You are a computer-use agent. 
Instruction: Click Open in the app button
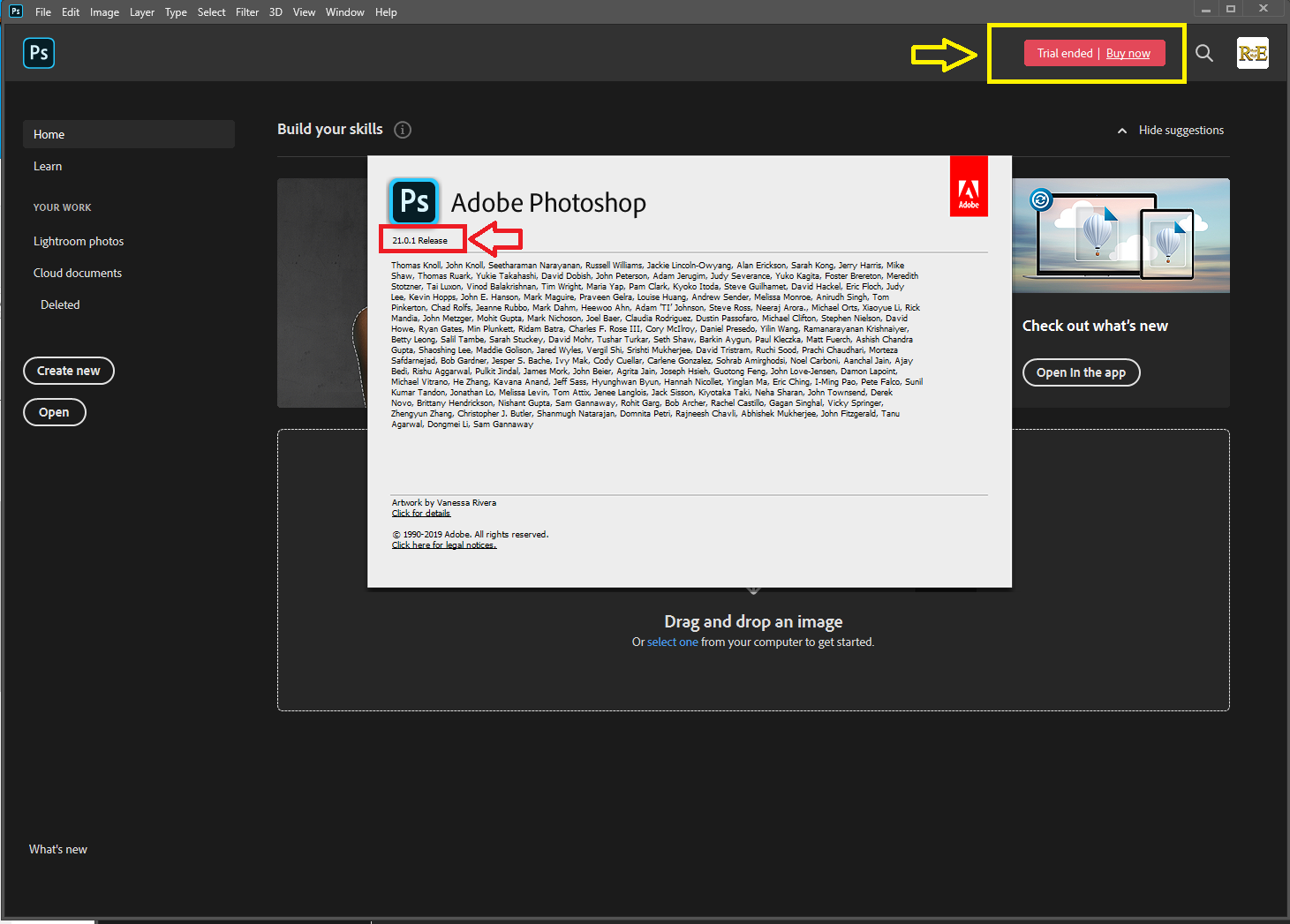(x=1082, y=372)
